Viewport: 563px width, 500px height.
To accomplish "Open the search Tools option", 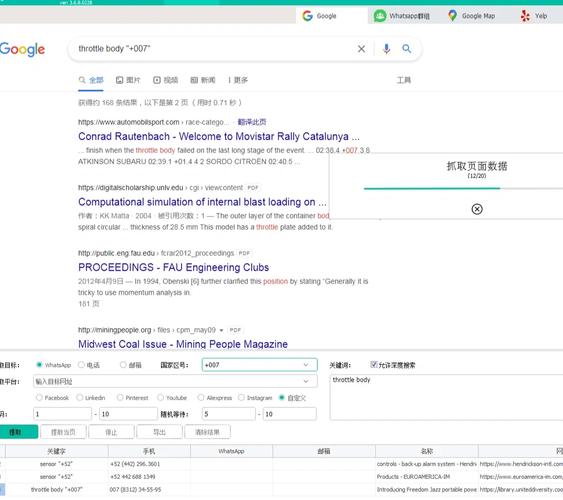I will click(404, 80).
